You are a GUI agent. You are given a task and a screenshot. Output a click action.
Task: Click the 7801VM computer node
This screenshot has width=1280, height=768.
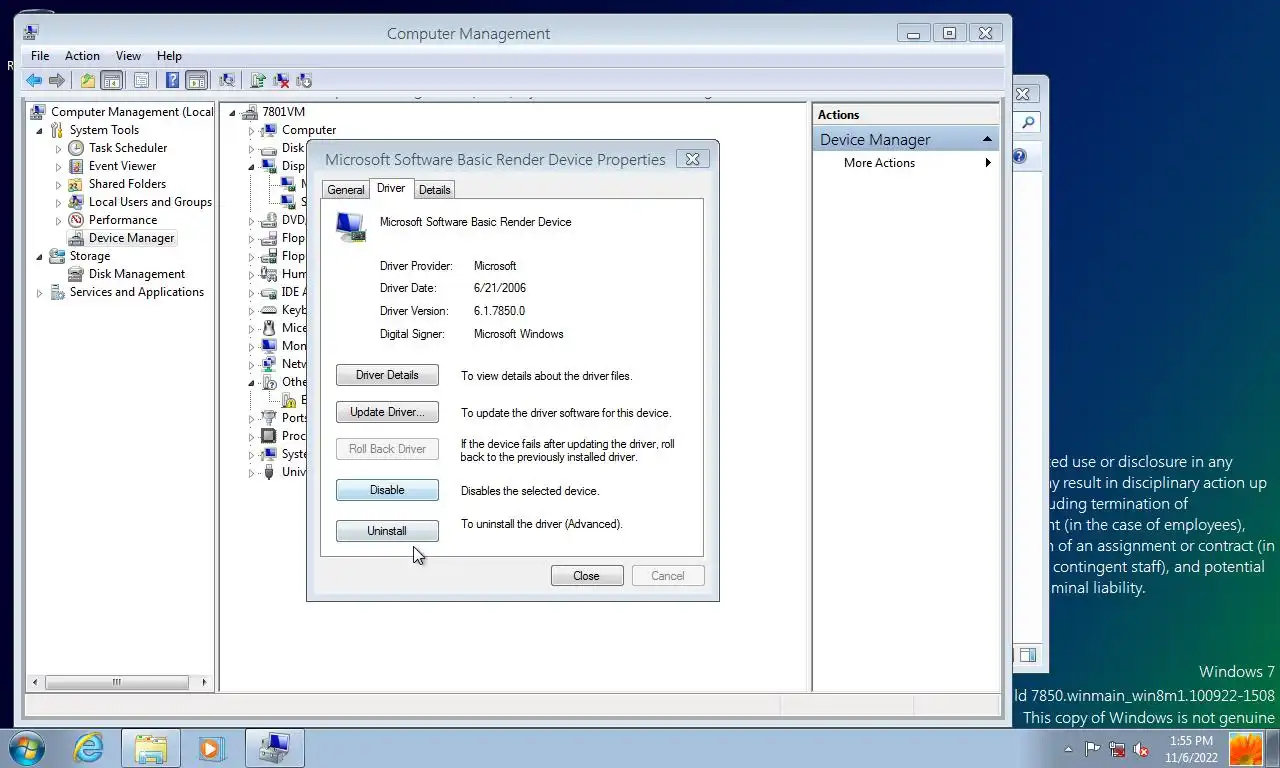click(x=283, y=112)
